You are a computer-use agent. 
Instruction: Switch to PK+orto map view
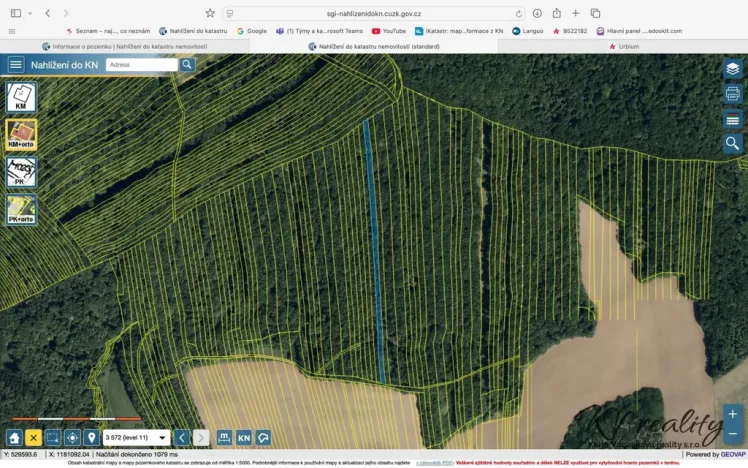tap(21, 208)
